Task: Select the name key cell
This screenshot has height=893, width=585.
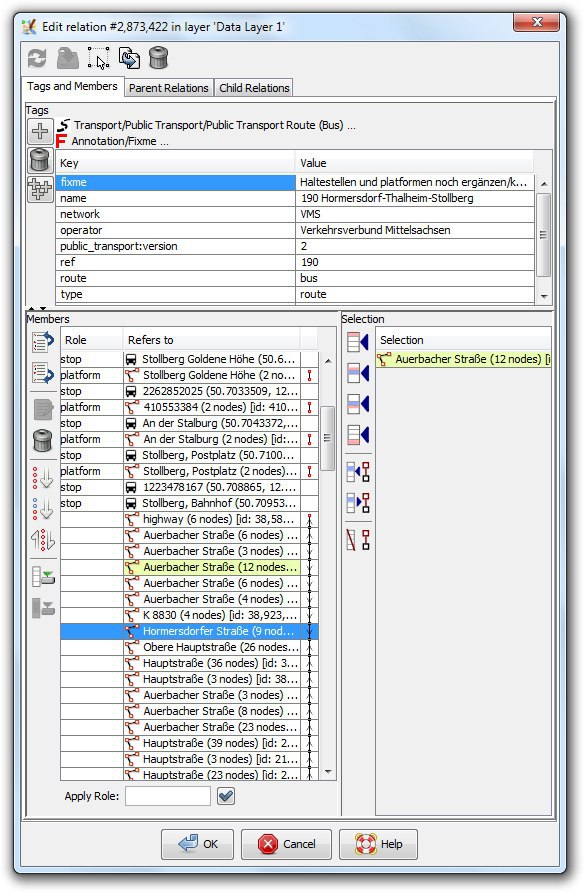Action: coord(177,198)
